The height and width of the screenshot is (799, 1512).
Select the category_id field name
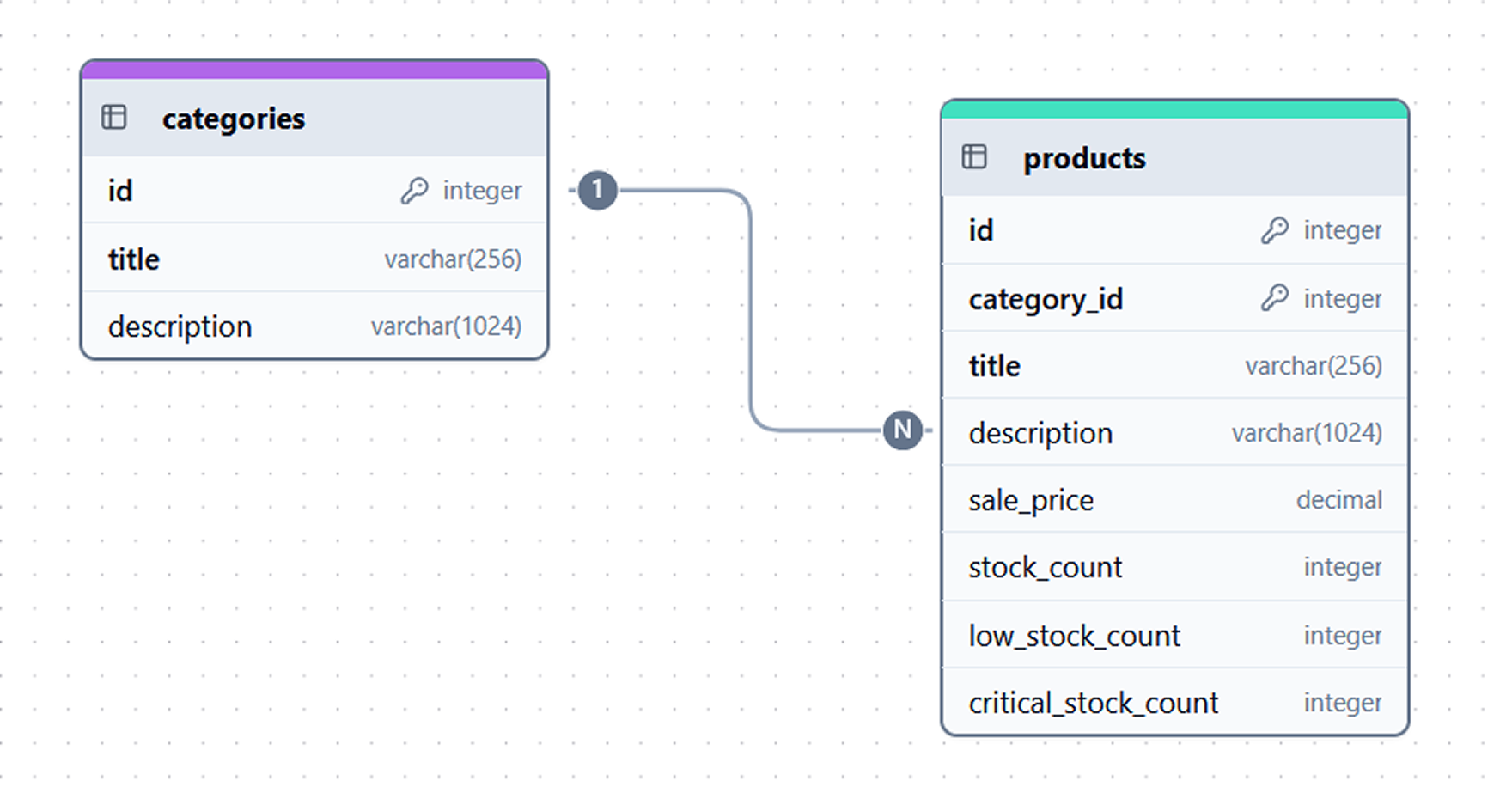point(1046,300)
